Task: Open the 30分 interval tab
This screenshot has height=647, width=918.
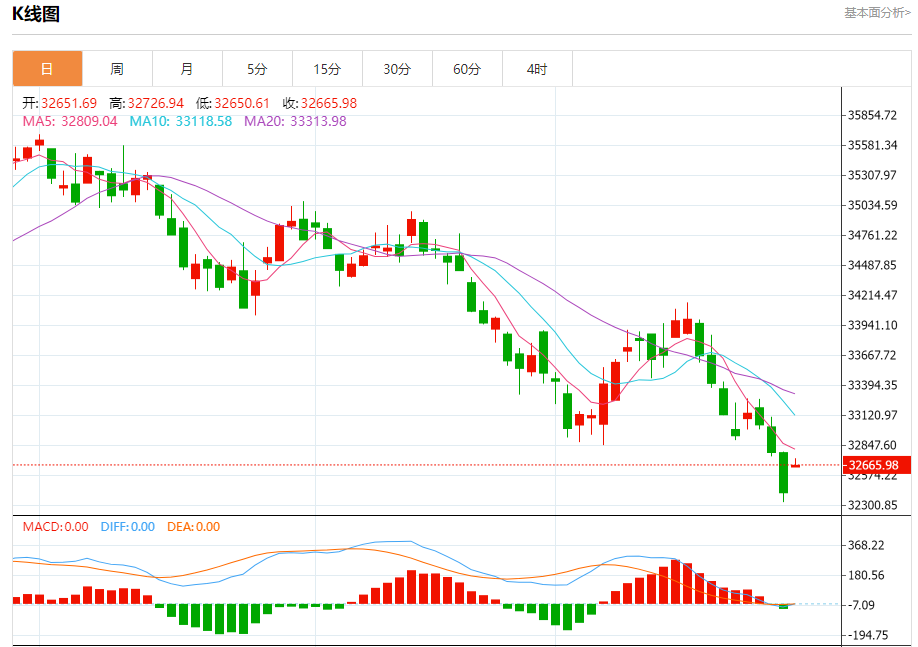Action: (x=397, y=69)
